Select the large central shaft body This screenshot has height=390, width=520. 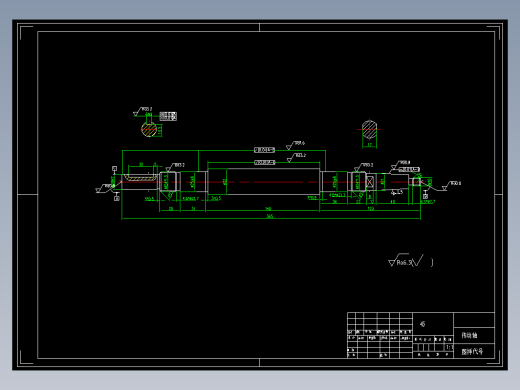(x=263, y=182)
